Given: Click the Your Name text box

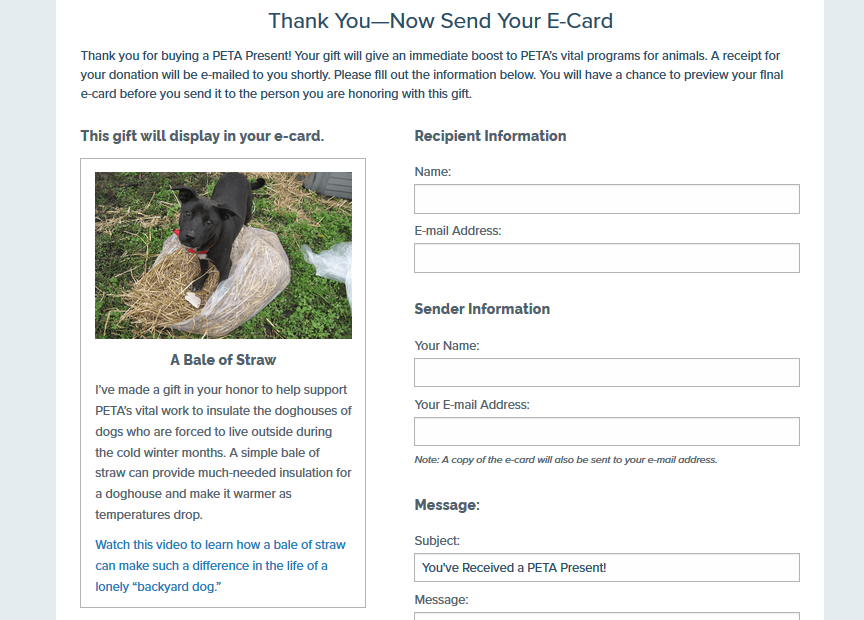Looking at the screenshot, I should [x=606, y=372].
